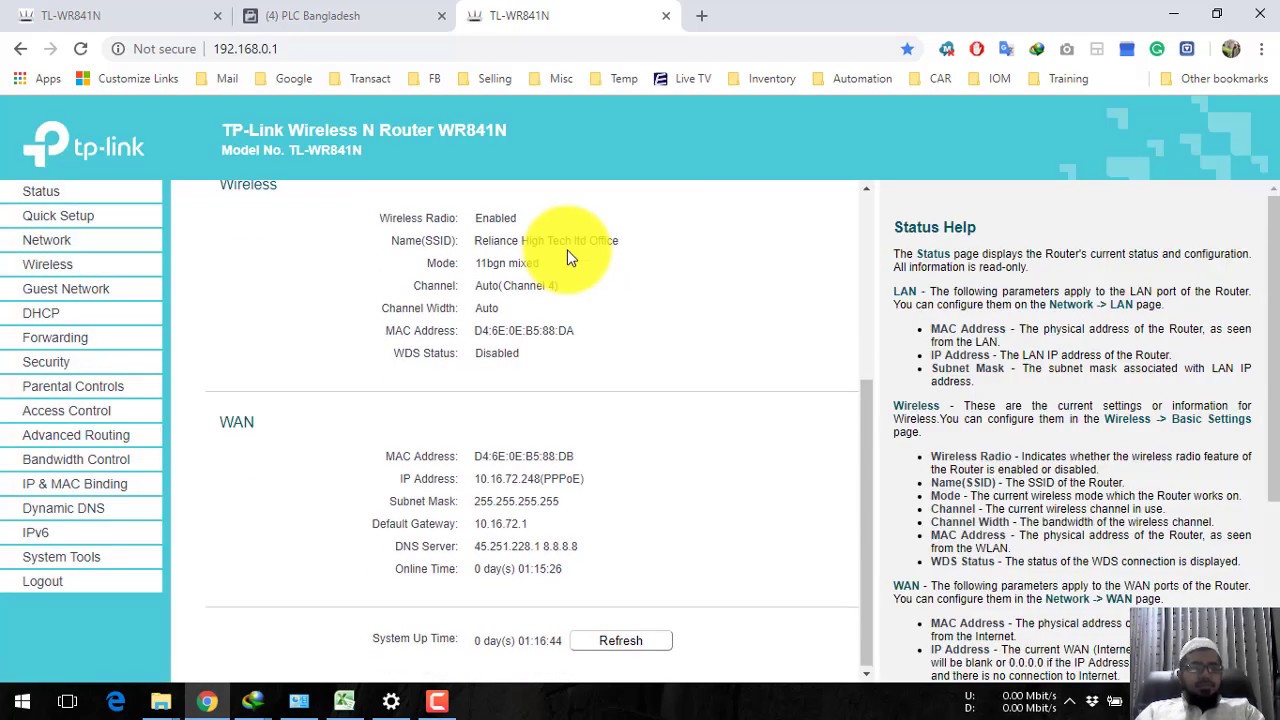
Task: Open the Live TV bookmark
Action: (x=682, y=78)
